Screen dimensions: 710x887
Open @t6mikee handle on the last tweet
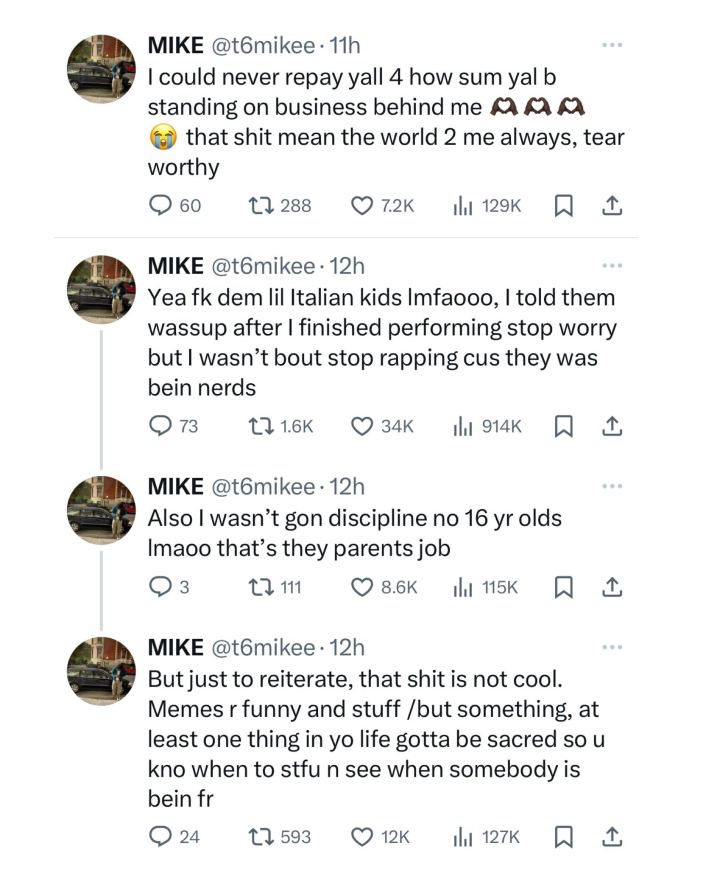(x=264, y=647)
